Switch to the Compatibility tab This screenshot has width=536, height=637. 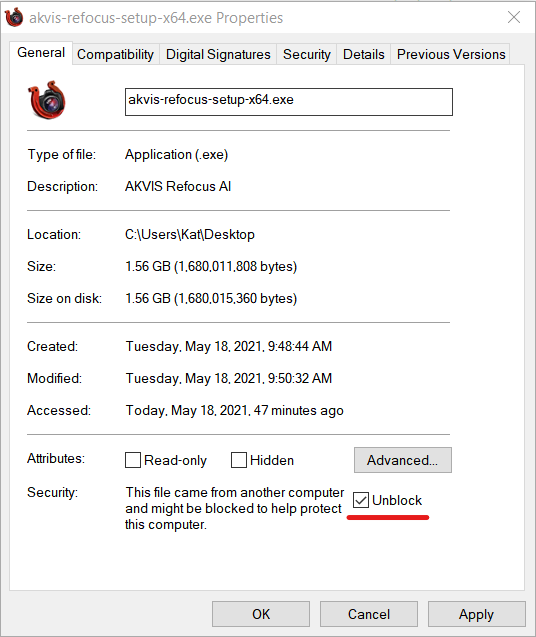(115, 54)
